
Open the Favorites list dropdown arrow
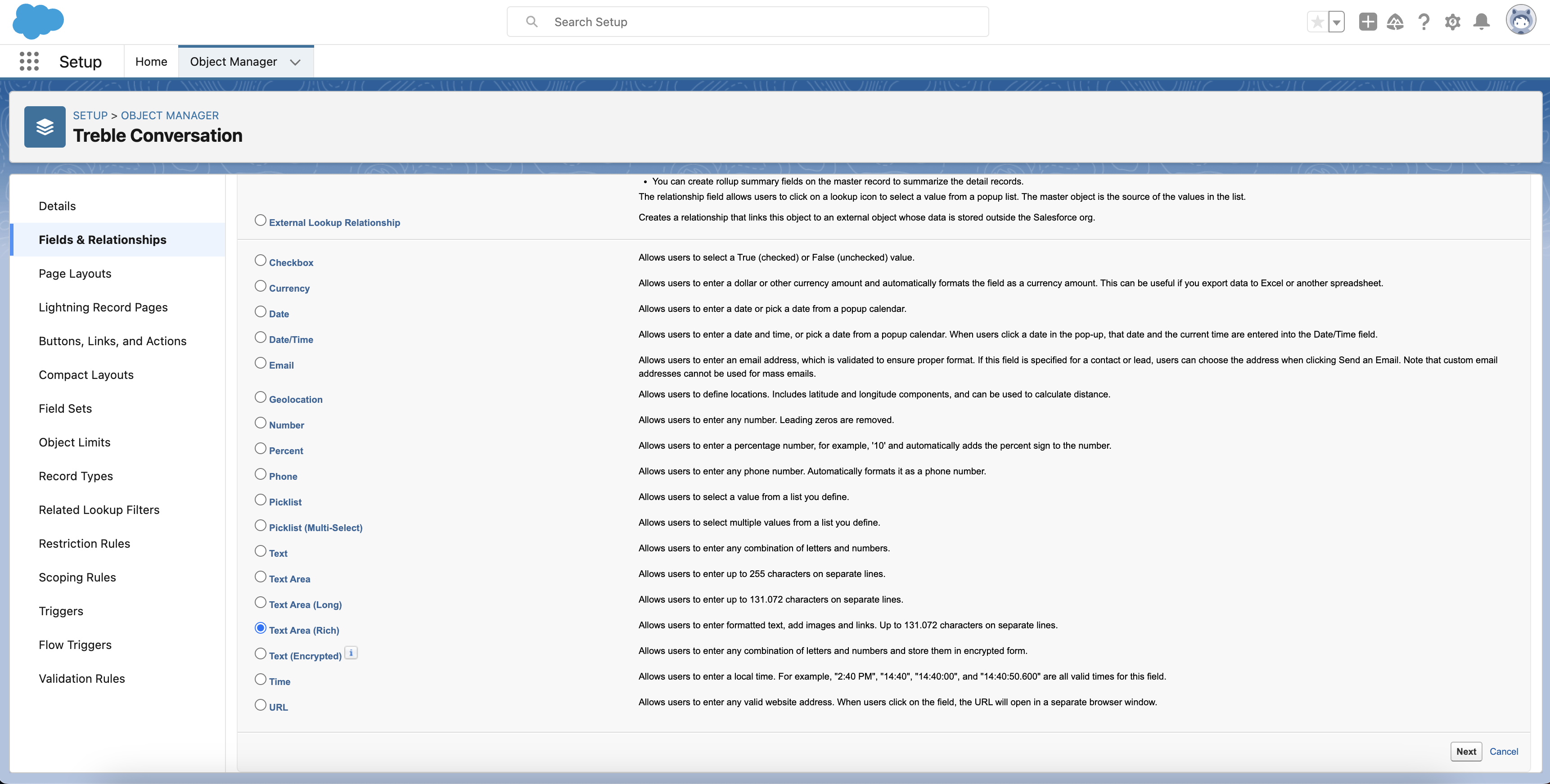click(x=1336, y=22)
